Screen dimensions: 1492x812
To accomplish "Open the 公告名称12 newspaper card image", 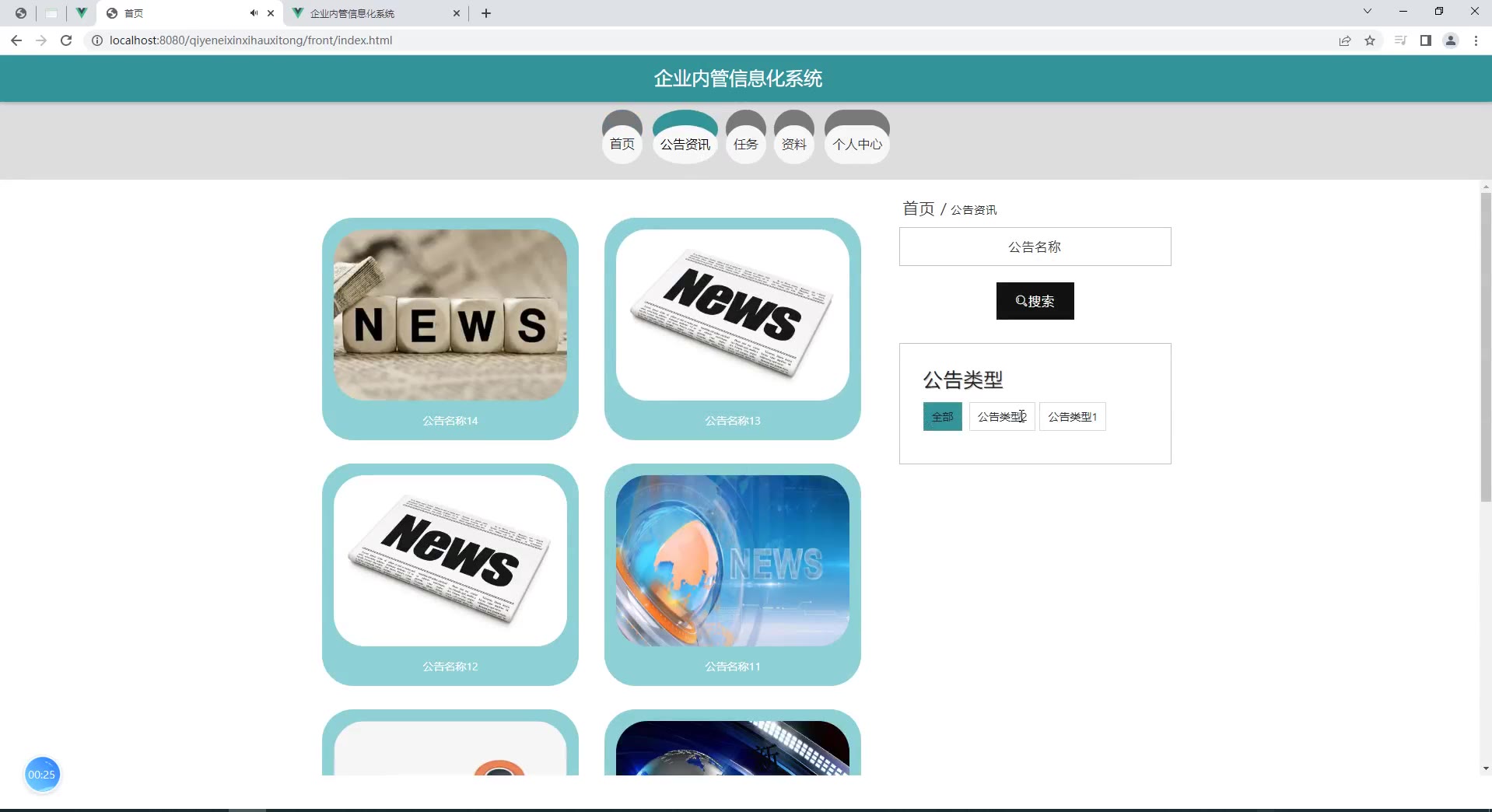I will (450, 561).
